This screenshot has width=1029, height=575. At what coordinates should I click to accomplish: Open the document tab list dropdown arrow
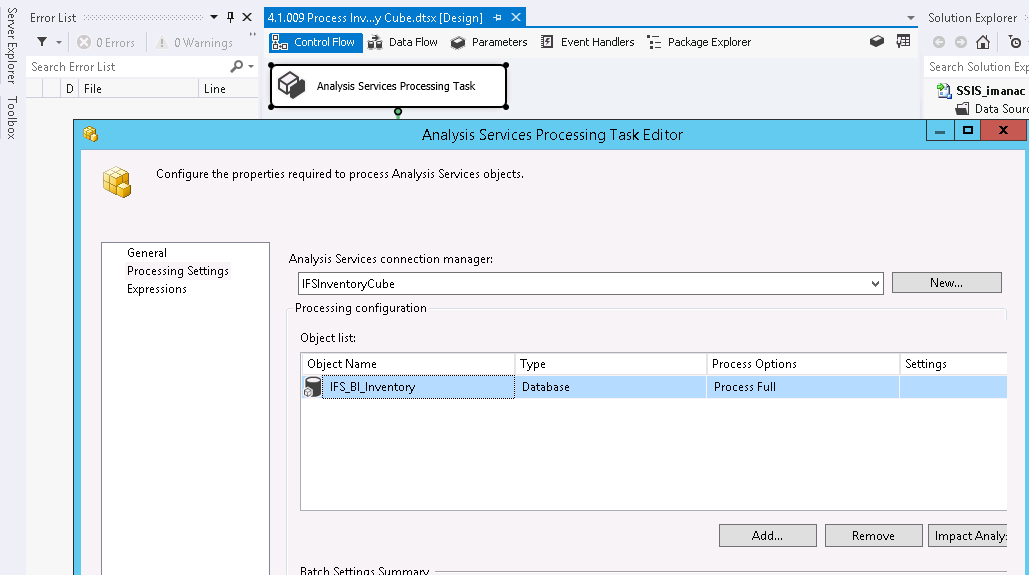910,18
